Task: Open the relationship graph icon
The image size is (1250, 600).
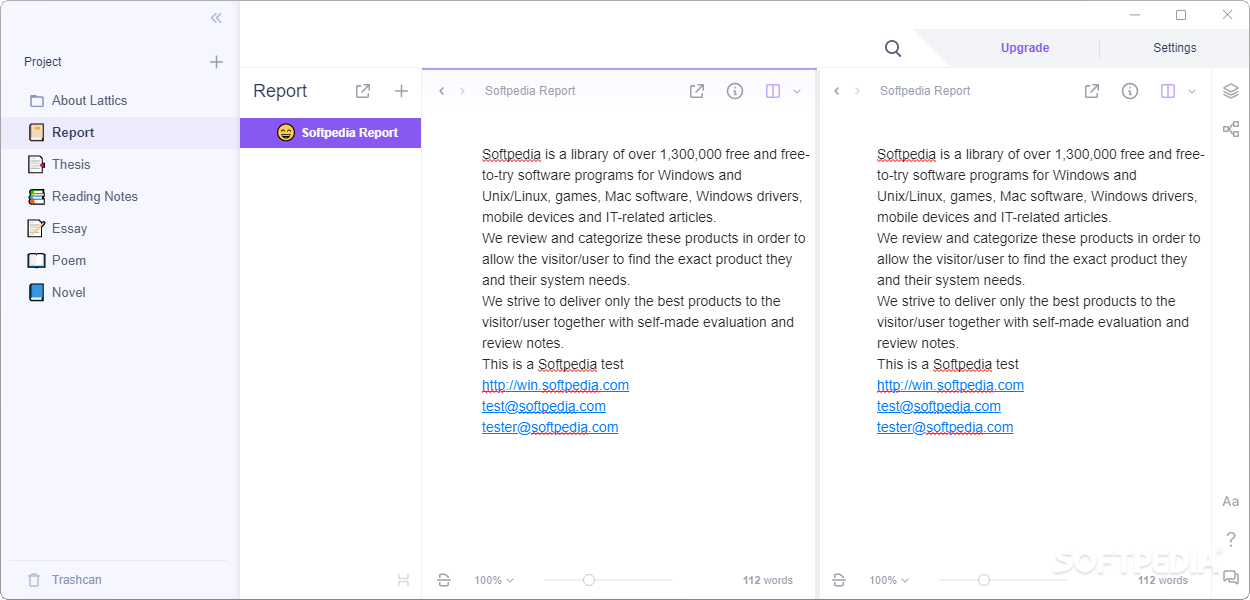Action: click(x=1231, y=129)
